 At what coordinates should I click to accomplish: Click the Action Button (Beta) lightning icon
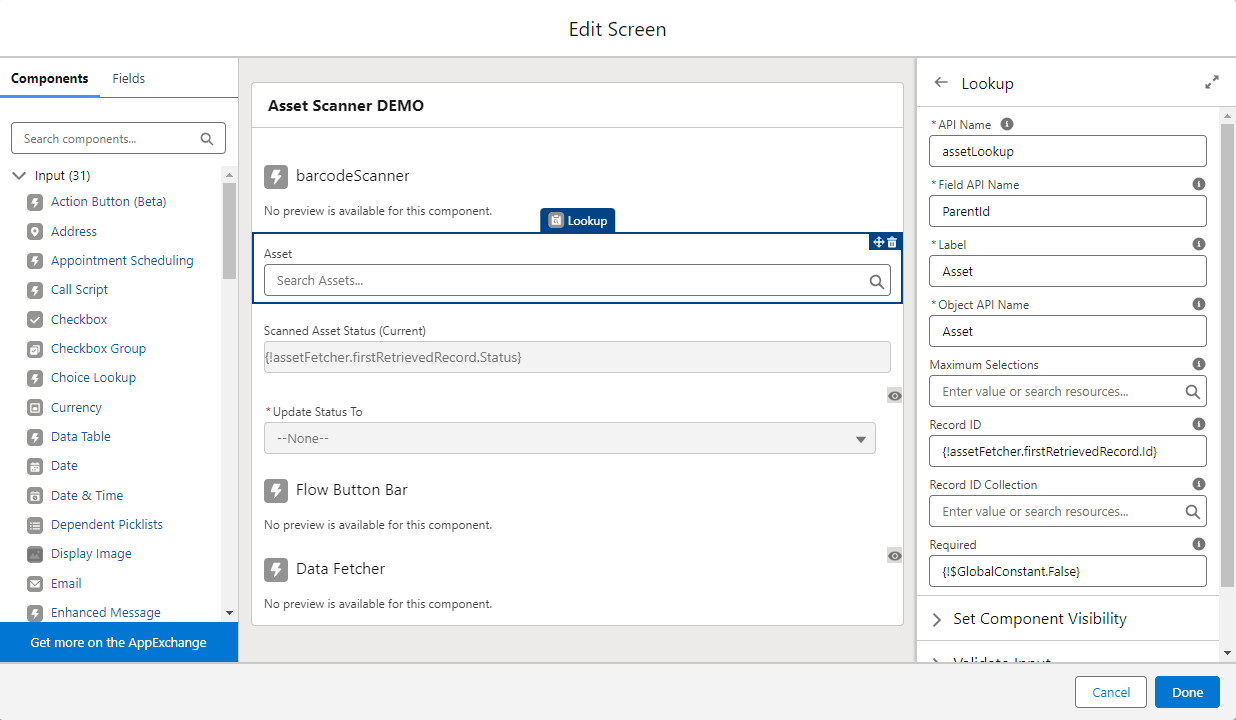[34, 202]
